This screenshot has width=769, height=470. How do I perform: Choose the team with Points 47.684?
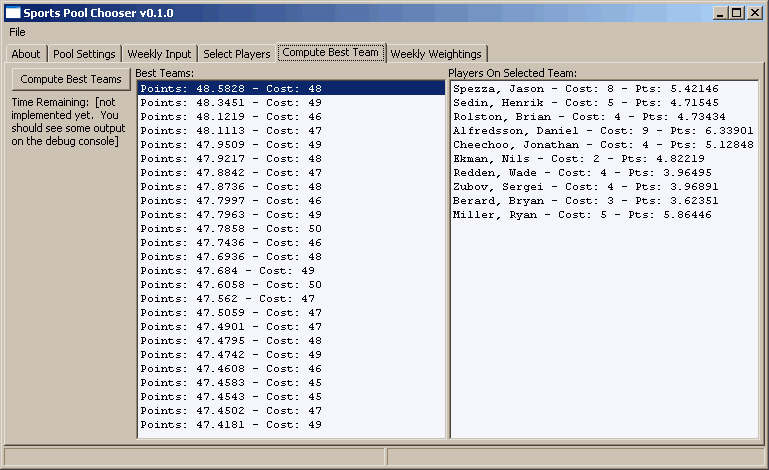227,270
